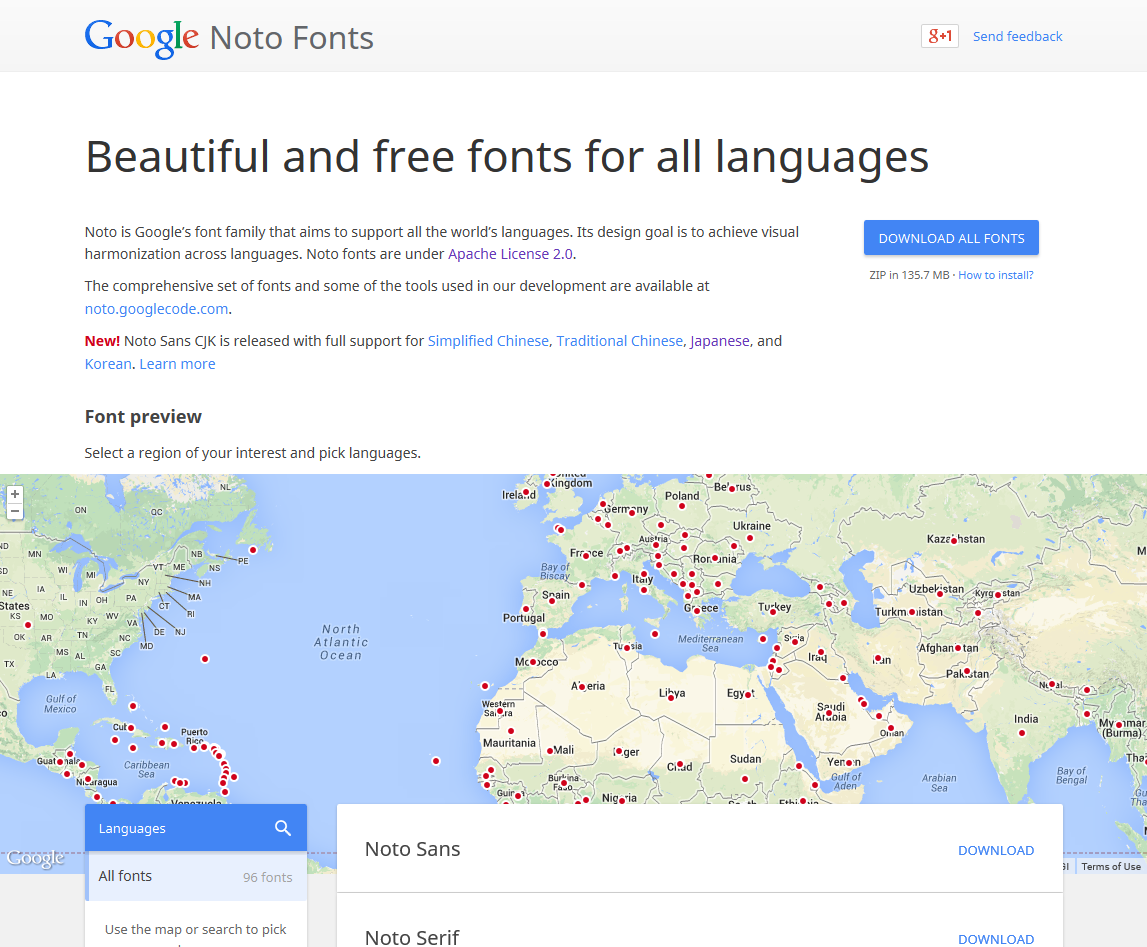Click the Noto Serif font name
The height and width of the screenshot is (947, 1147).
coord(412,937)
